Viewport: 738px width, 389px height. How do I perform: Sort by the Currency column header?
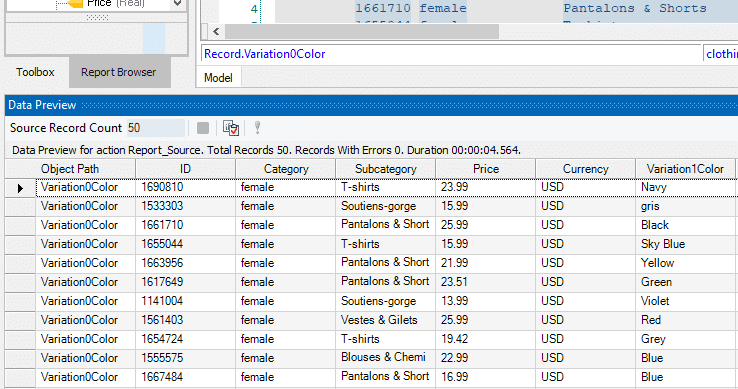(x=586, y=169)
